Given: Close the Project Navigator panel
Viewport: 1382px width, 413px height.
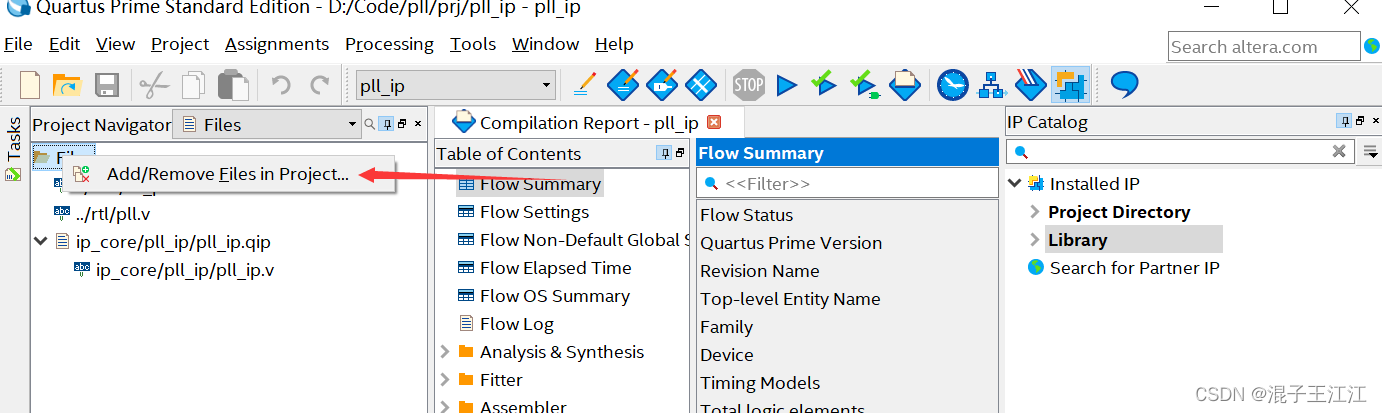Looking at the screenshot, I should (x=418, y=124).
